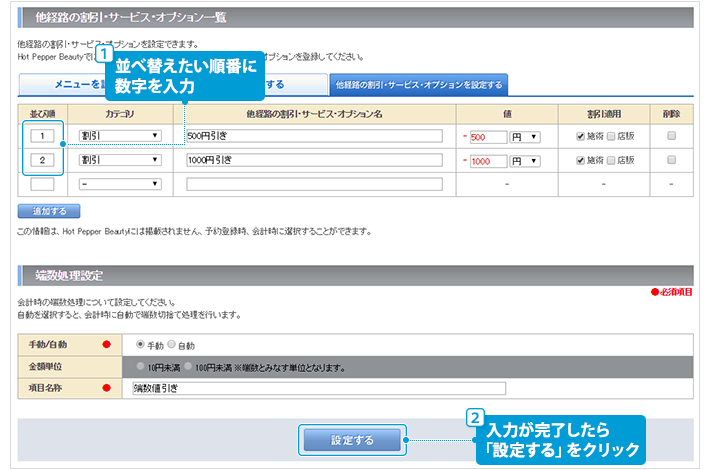Screen dimensions: 710x470
Task: Tick the 削除 checkbox for 1000円引き row
Action: (x=671, y=160)
